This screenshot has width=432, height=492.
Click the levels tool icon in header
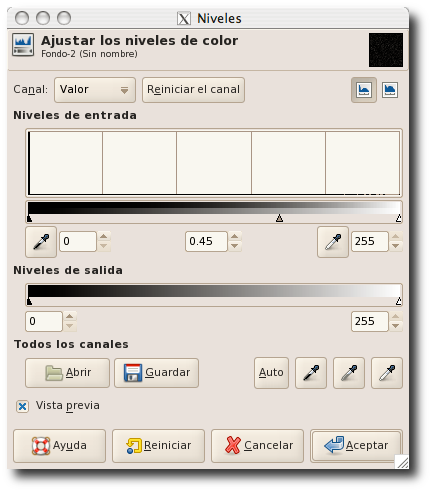23,45
